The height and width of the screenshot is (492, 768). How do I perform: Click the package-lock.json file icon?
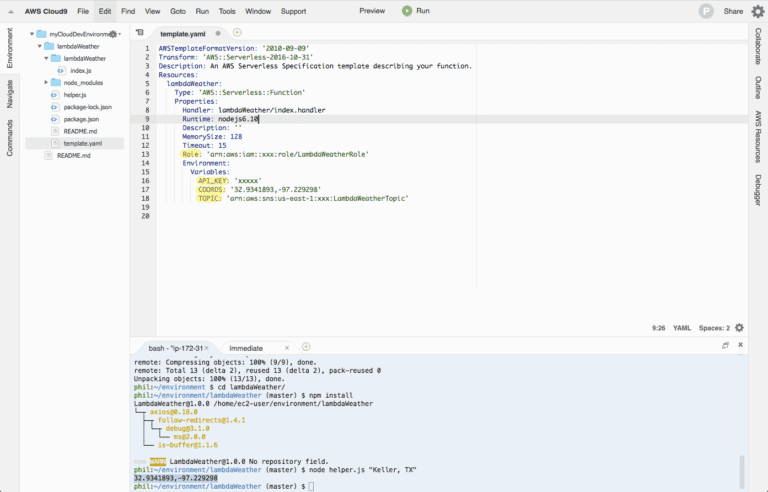tap(55, 107)
